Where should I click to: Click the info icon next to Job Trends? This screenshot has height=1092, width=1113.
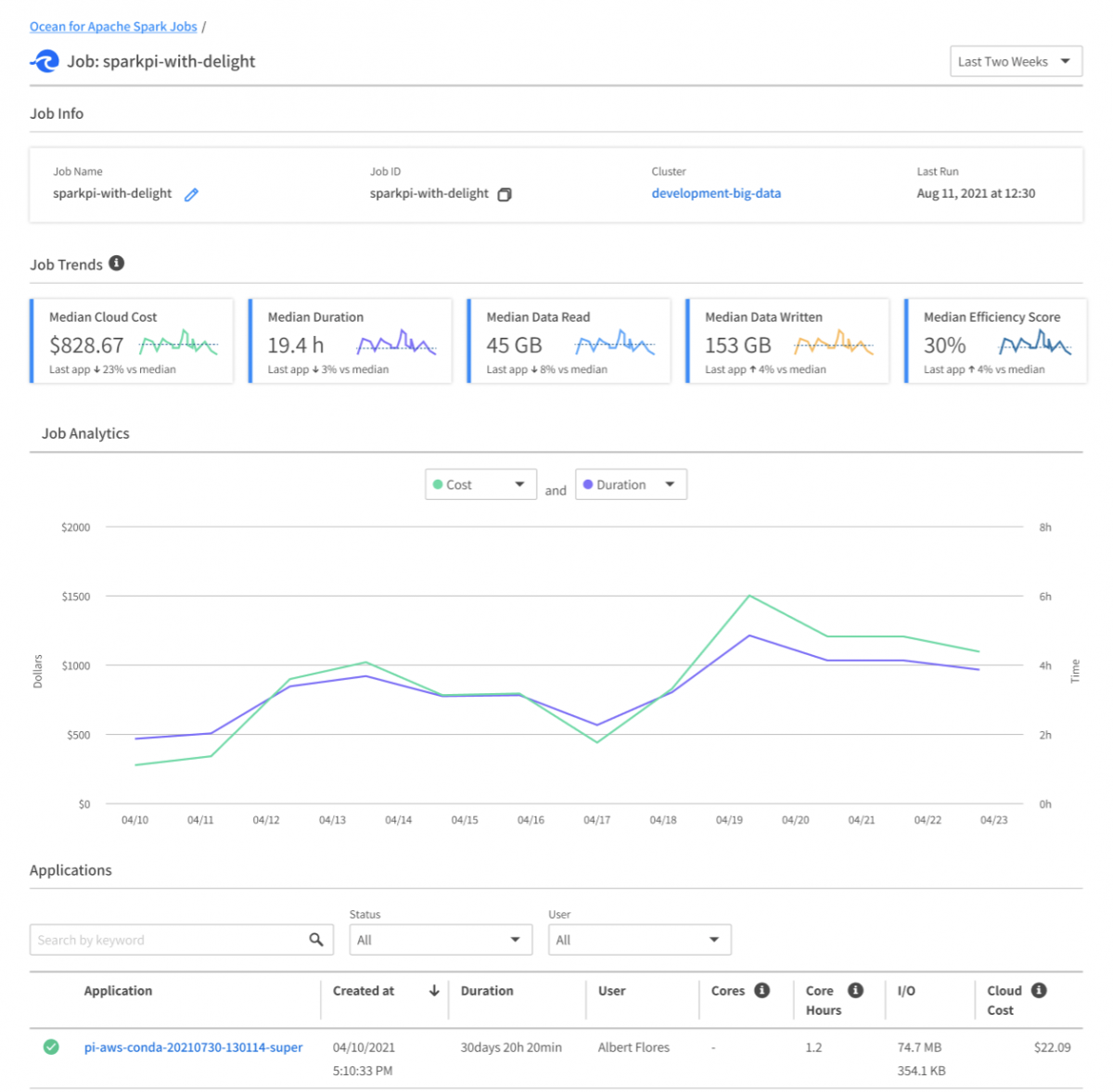(117, 263)
